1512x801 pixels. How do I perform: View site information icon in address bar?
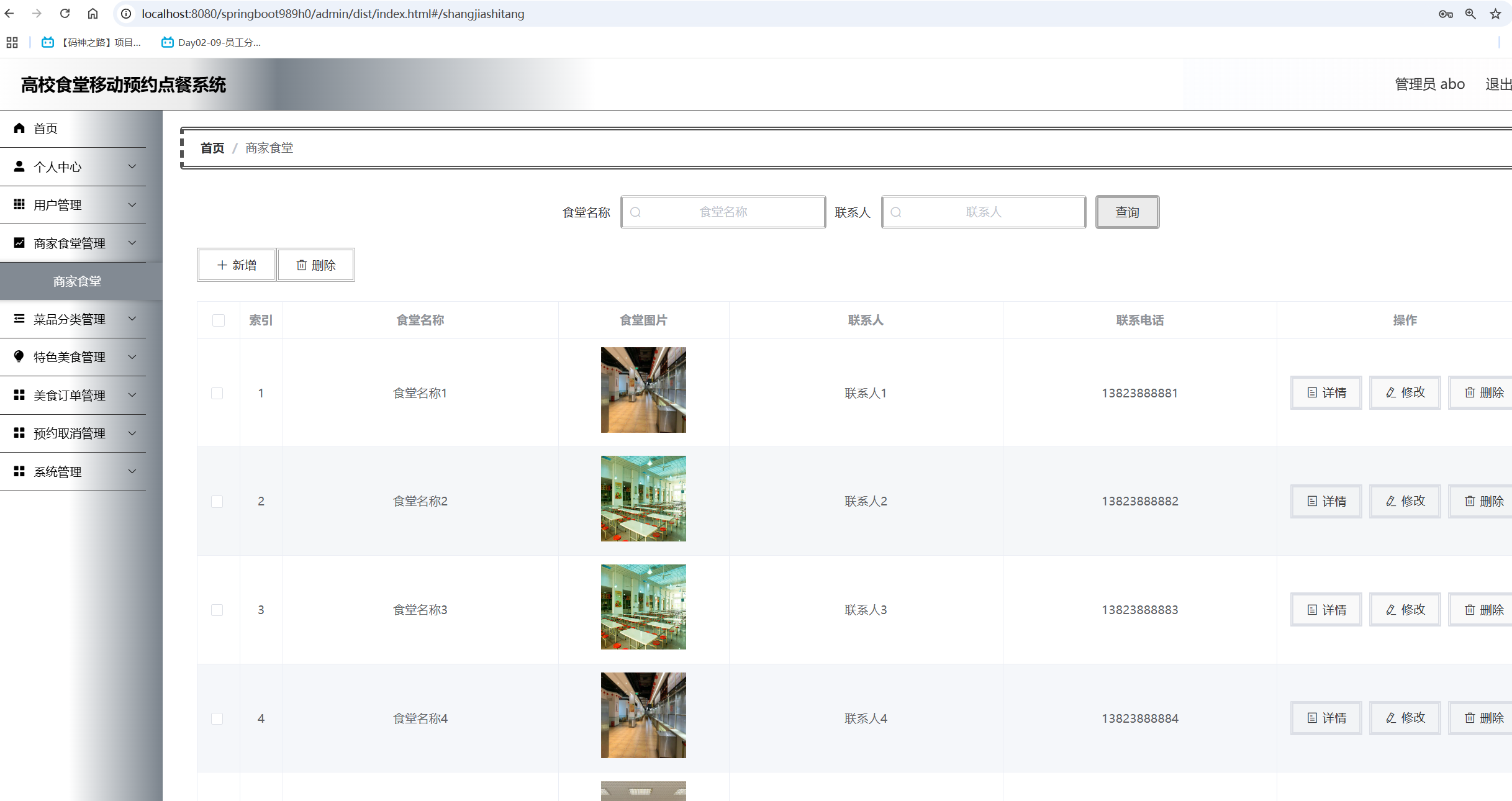pyautogui.click(x=126, y=14)
